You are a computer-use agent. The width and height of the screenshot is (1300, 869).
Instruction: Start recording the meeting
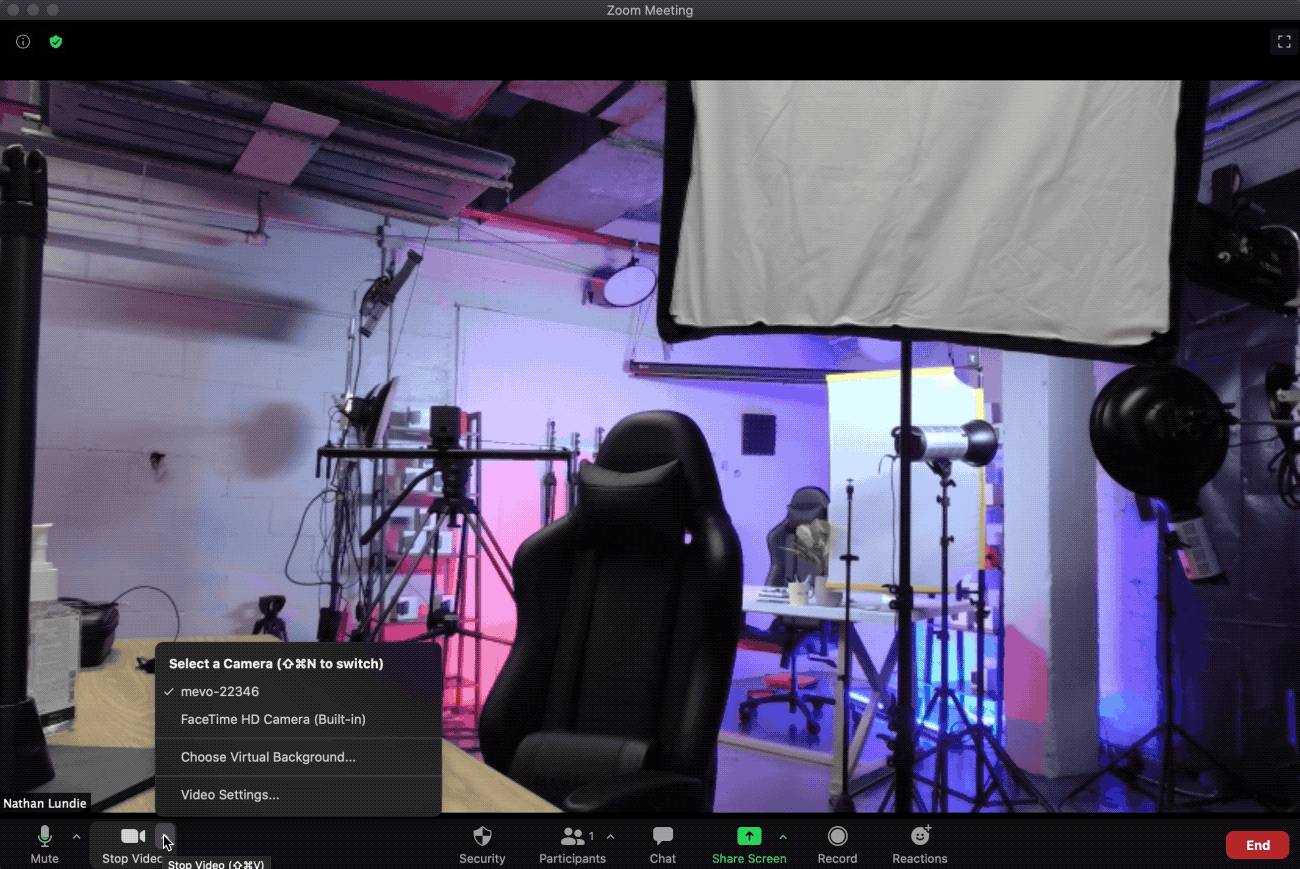point(837,844)
